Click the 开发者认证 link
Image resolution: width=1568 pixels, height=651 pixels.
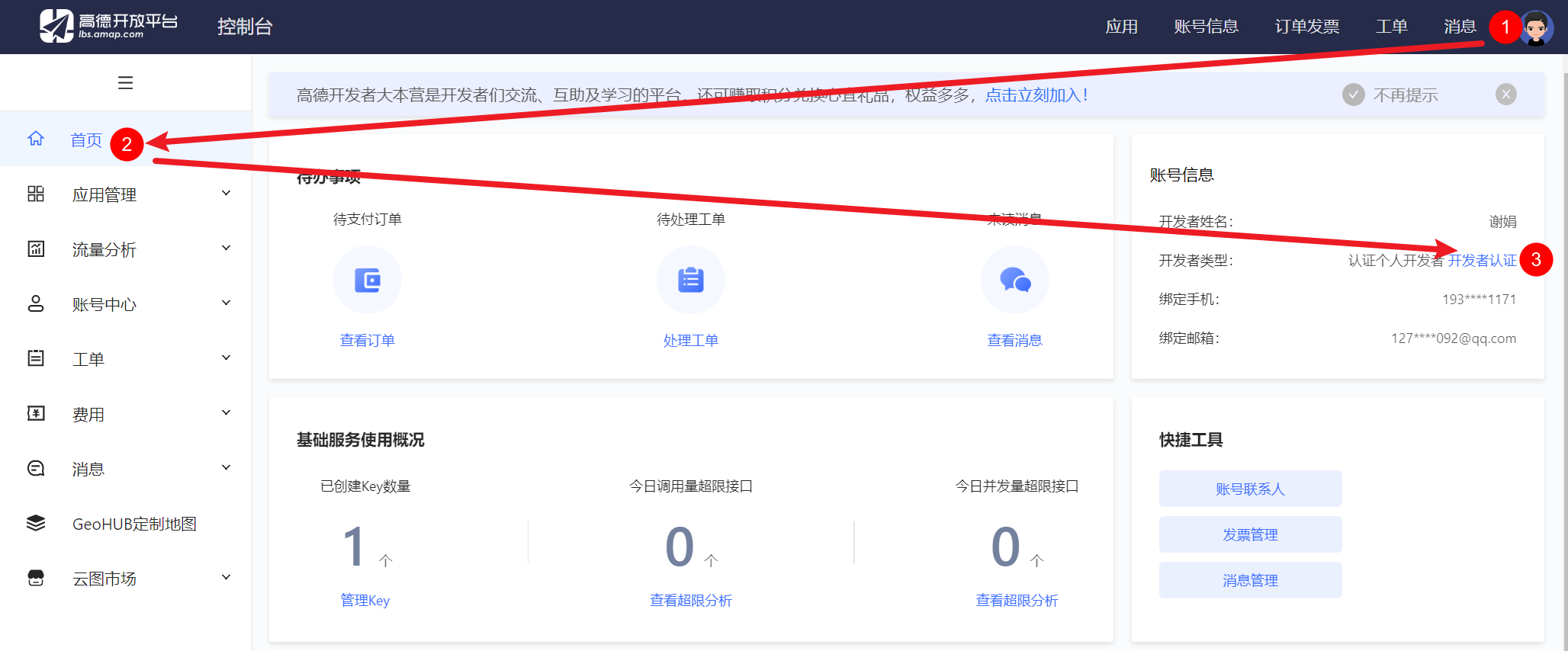1483,261
